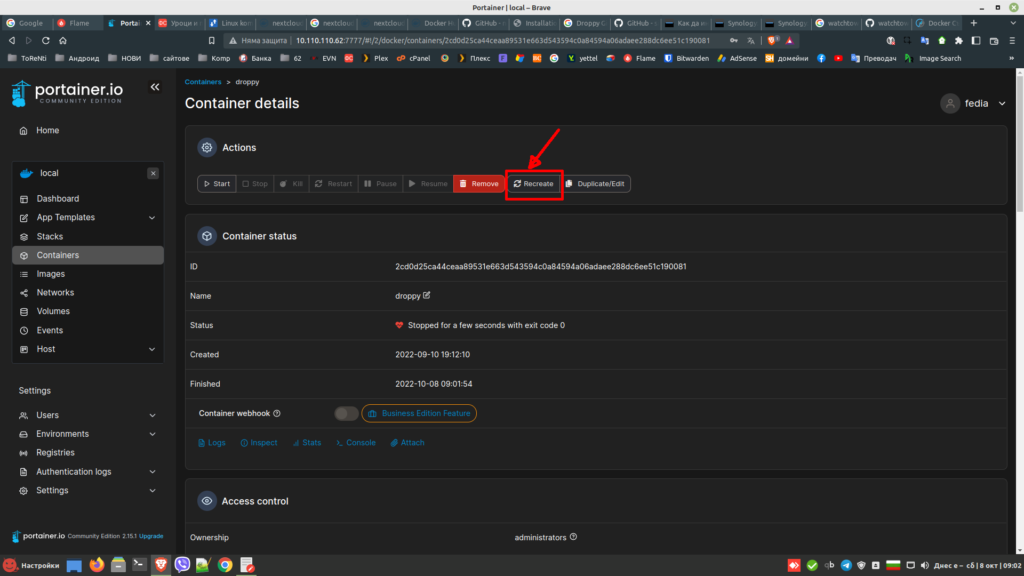Select the container ID hash text
The width and height of the screenshot is (1024, 576).
pyautogui.click(x=540, y=266)
